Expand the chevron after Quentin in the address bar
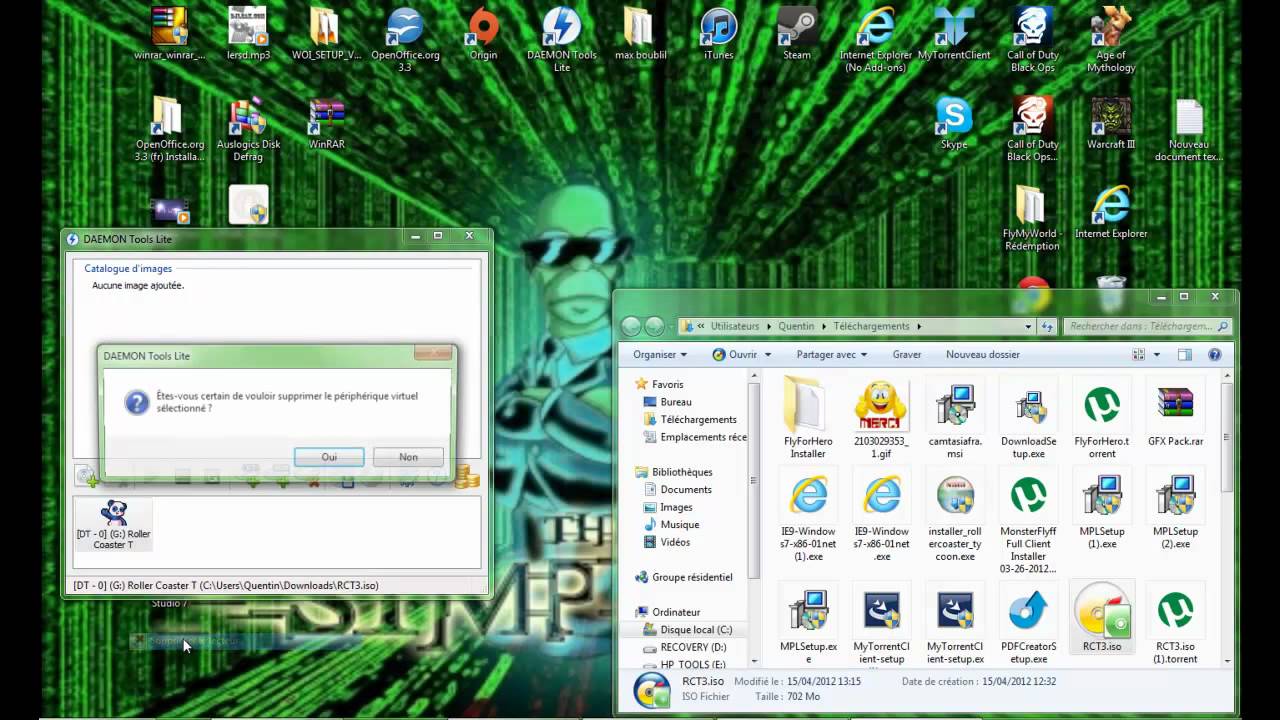 (x=825, y=326)
